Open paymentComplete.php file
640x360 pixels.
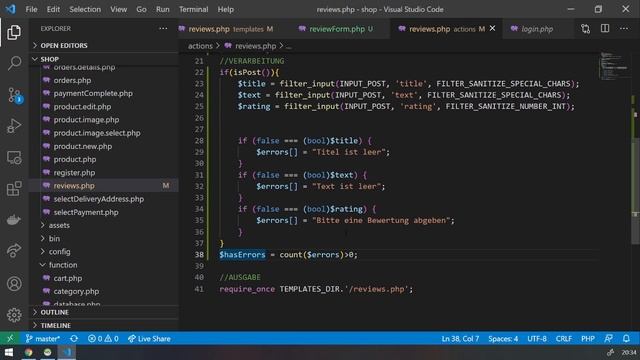point(93,93)
